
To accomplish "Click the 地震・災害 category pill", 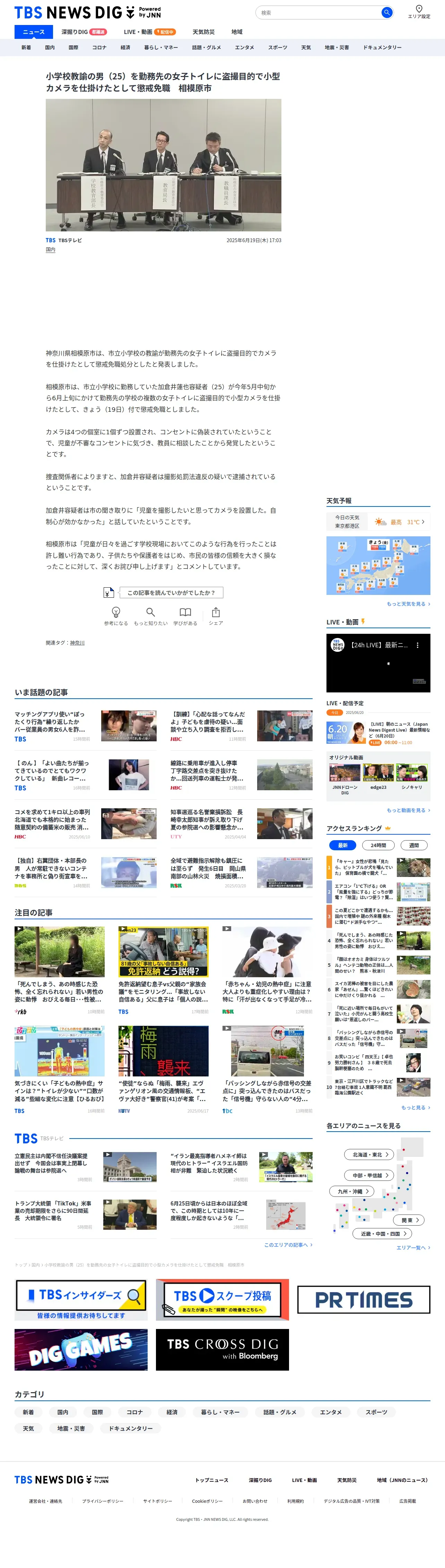I will click(x=70, y=1428).
